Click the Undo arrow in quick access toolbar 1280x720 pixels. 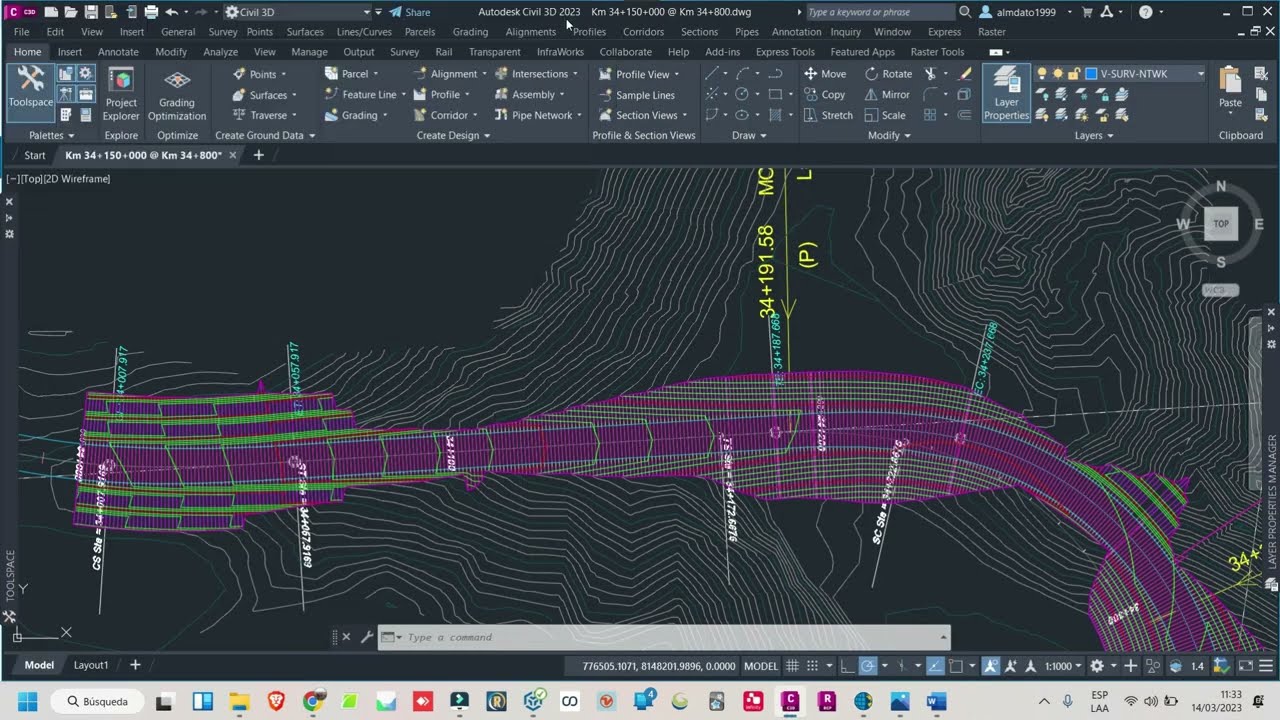click(x=171, y=12)
